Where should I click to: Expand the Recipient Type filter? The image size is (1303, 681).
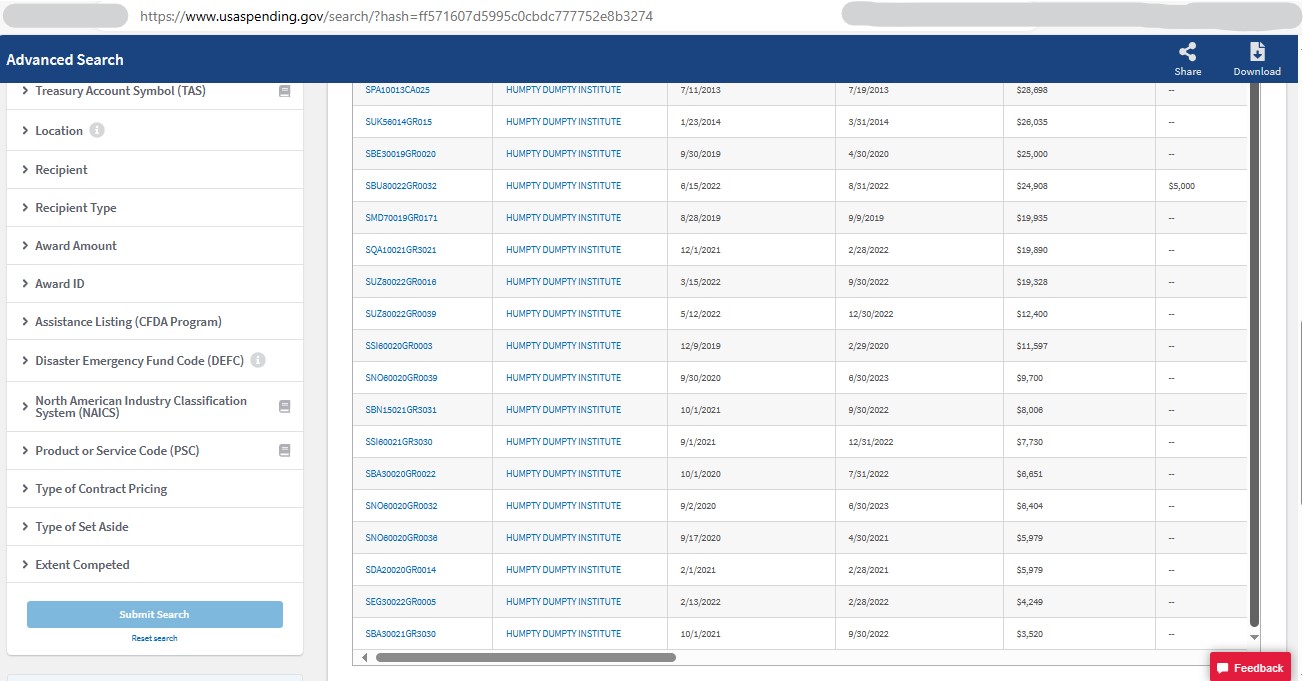pyautogui.click(x=75, y=208)
